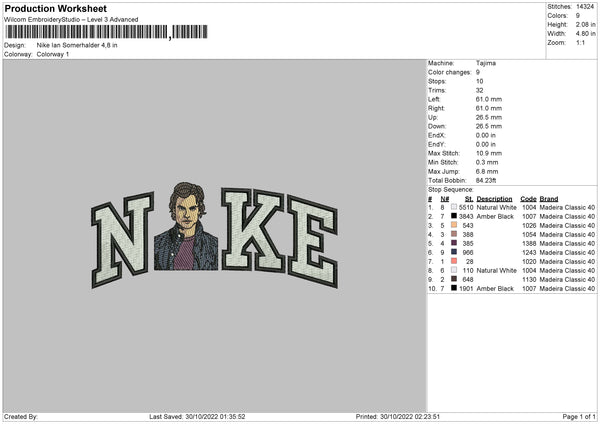Click the Natural White swatch beside 5510 stitches
Screen dimensions: 600x424
point(454,207)
